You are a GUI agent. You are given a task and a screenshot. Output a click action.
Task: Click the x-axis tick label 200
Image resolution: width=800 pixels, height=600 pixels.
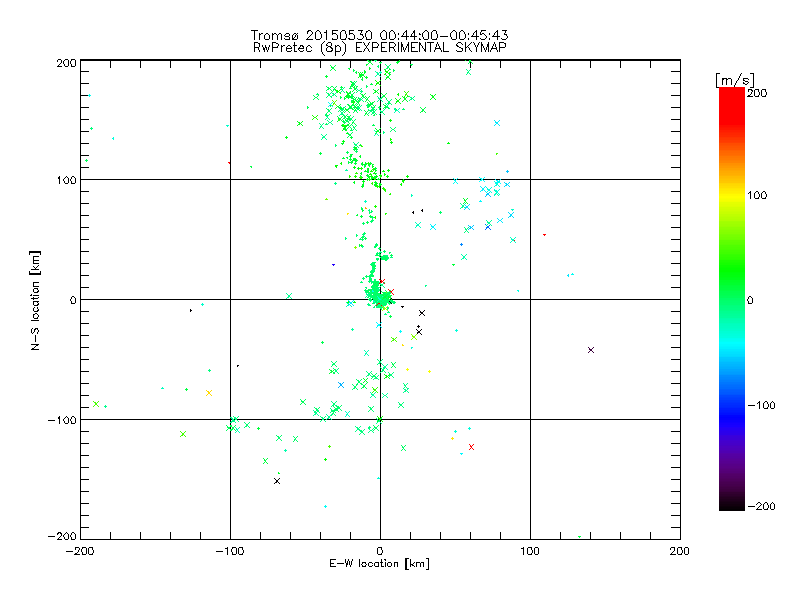(x=680, y=551)
